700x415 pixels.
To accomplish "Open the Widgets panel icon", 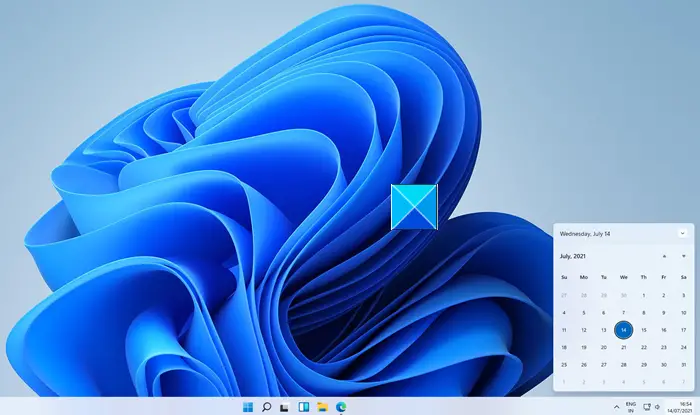I will (x=304, y=407).
